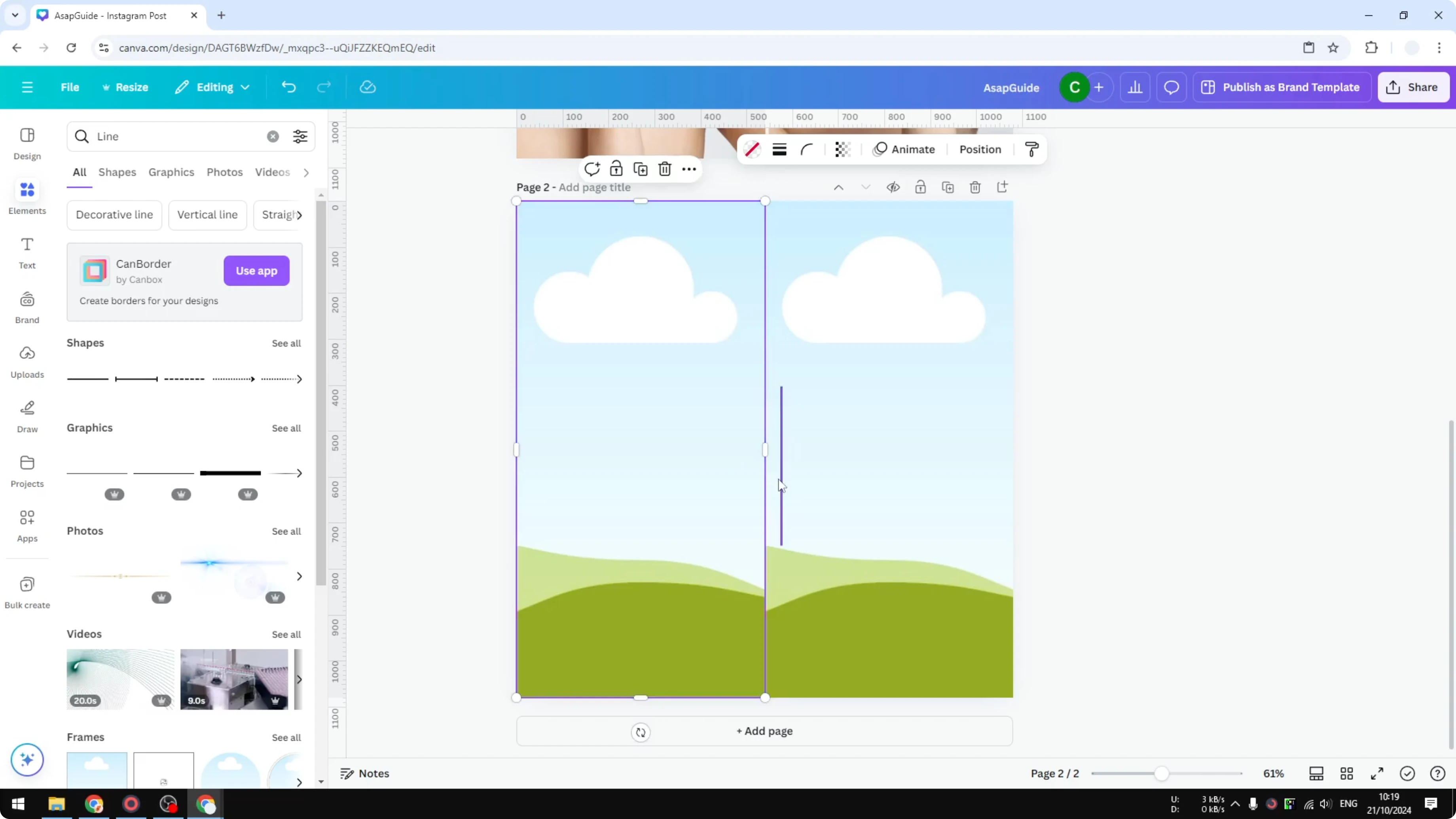Open the File menu
Viewport: 1456px width, 819px height.
(x=70, y=87)
